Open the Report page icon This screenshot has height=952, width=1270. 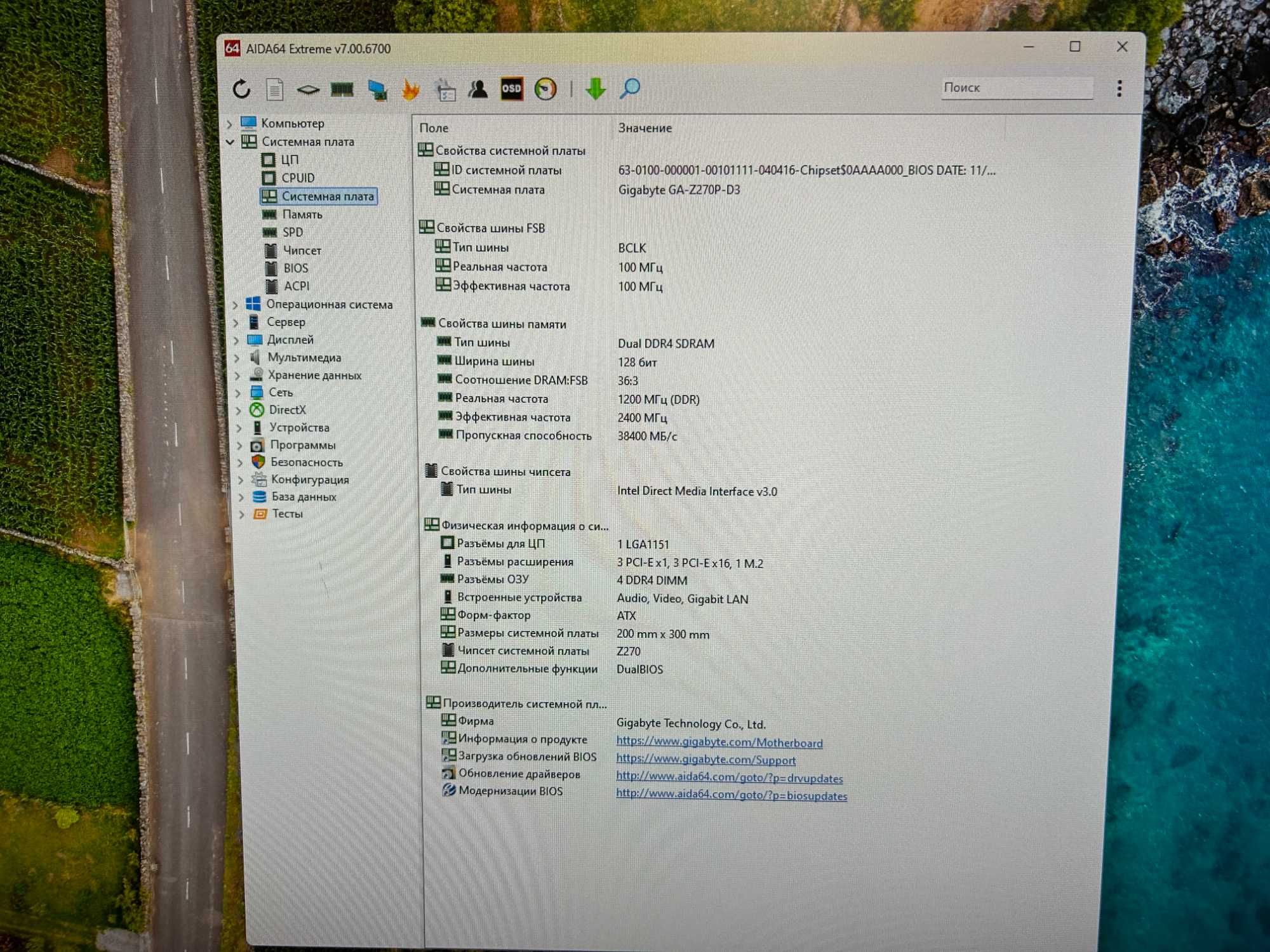274,89
